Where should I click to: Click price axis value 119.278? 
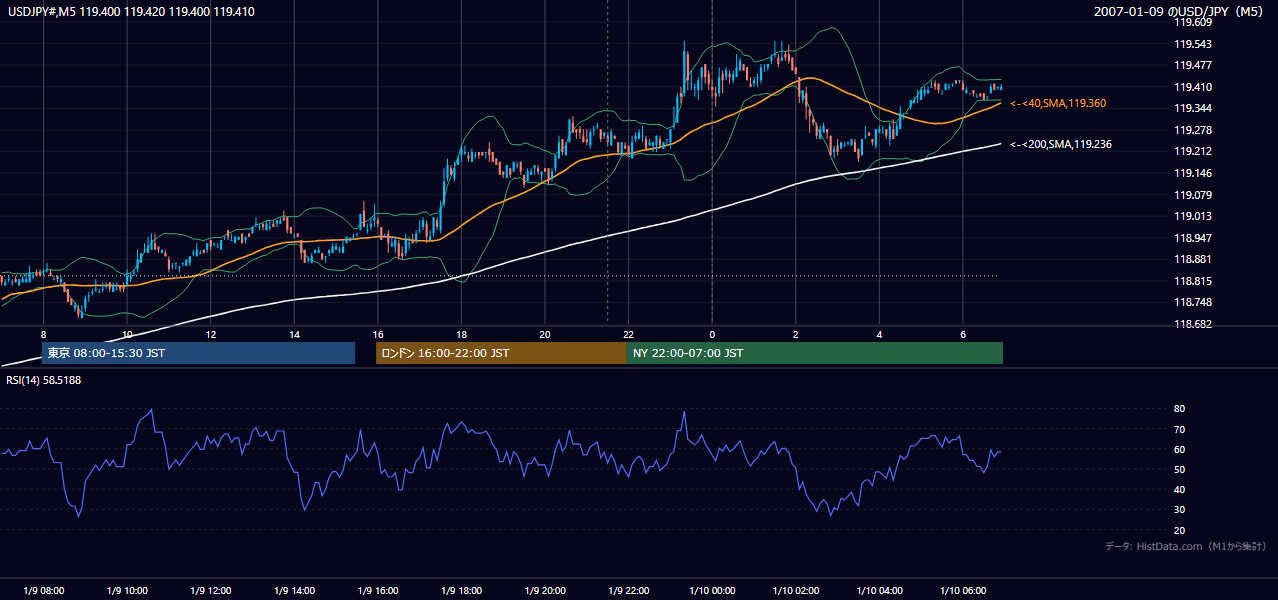point(1192,130)
